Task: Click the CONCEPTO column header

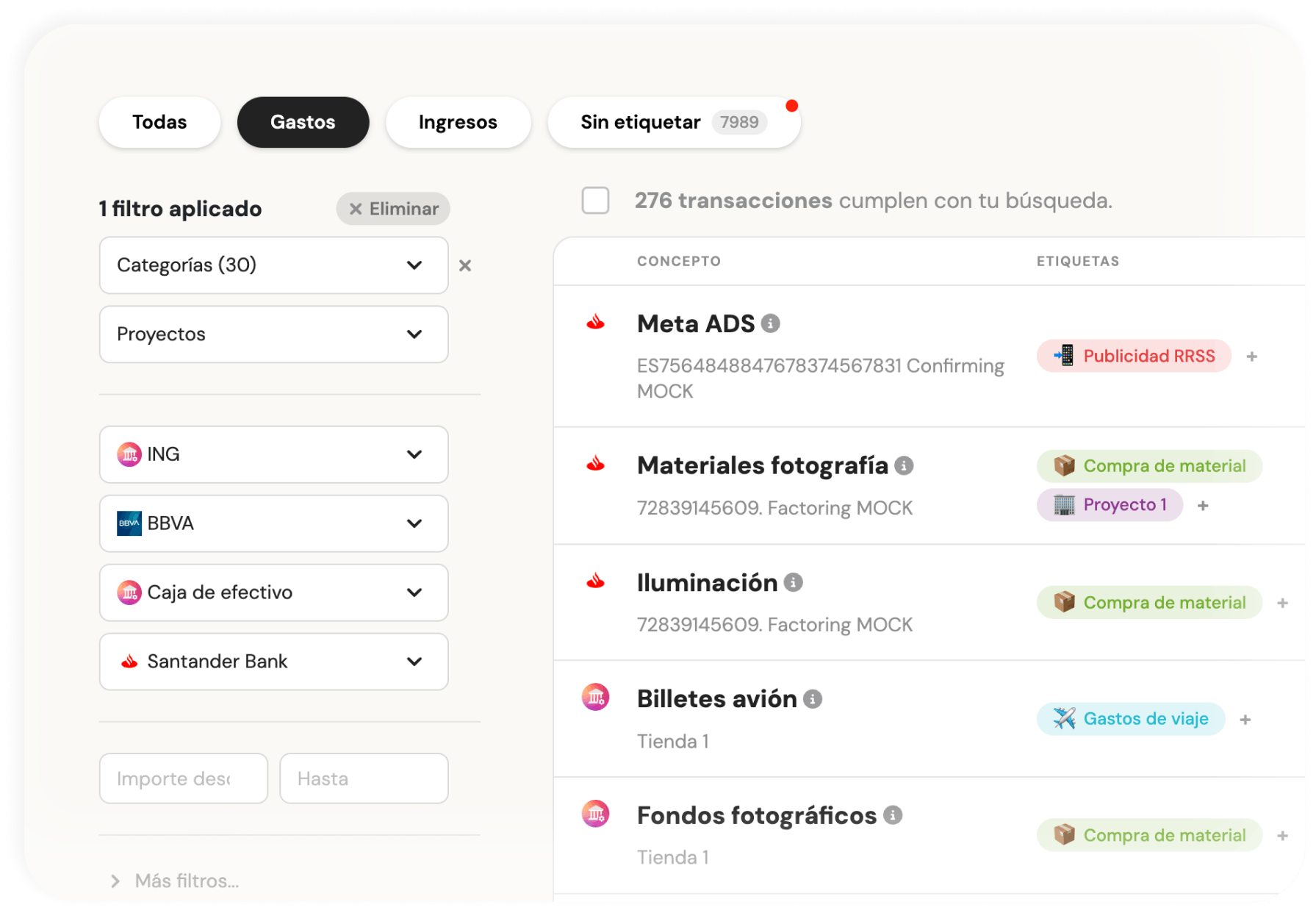Action: tap(679, 261)
